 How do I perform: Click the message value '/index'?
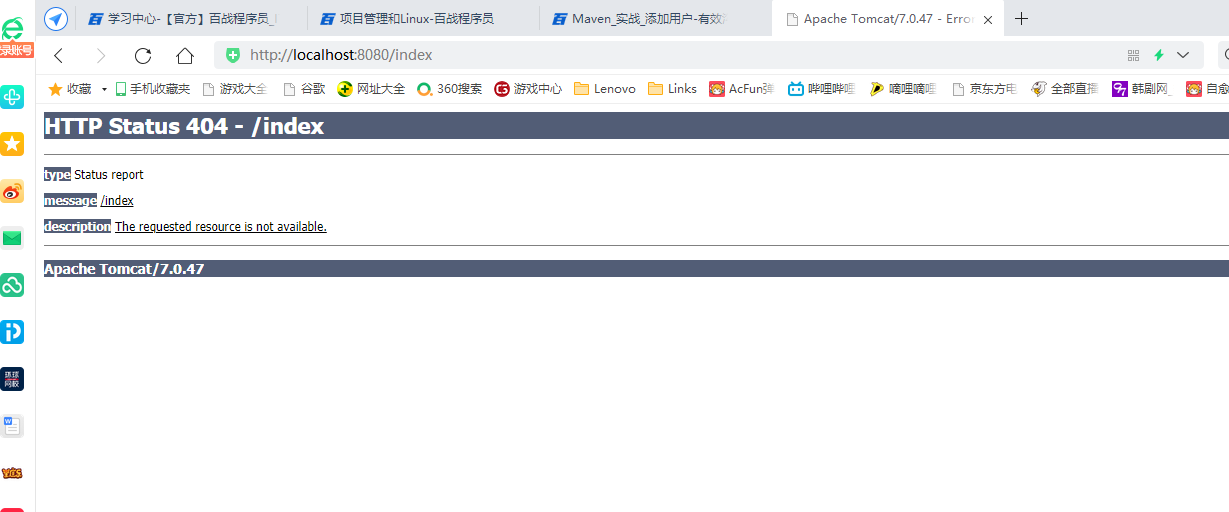click(117, 200)
